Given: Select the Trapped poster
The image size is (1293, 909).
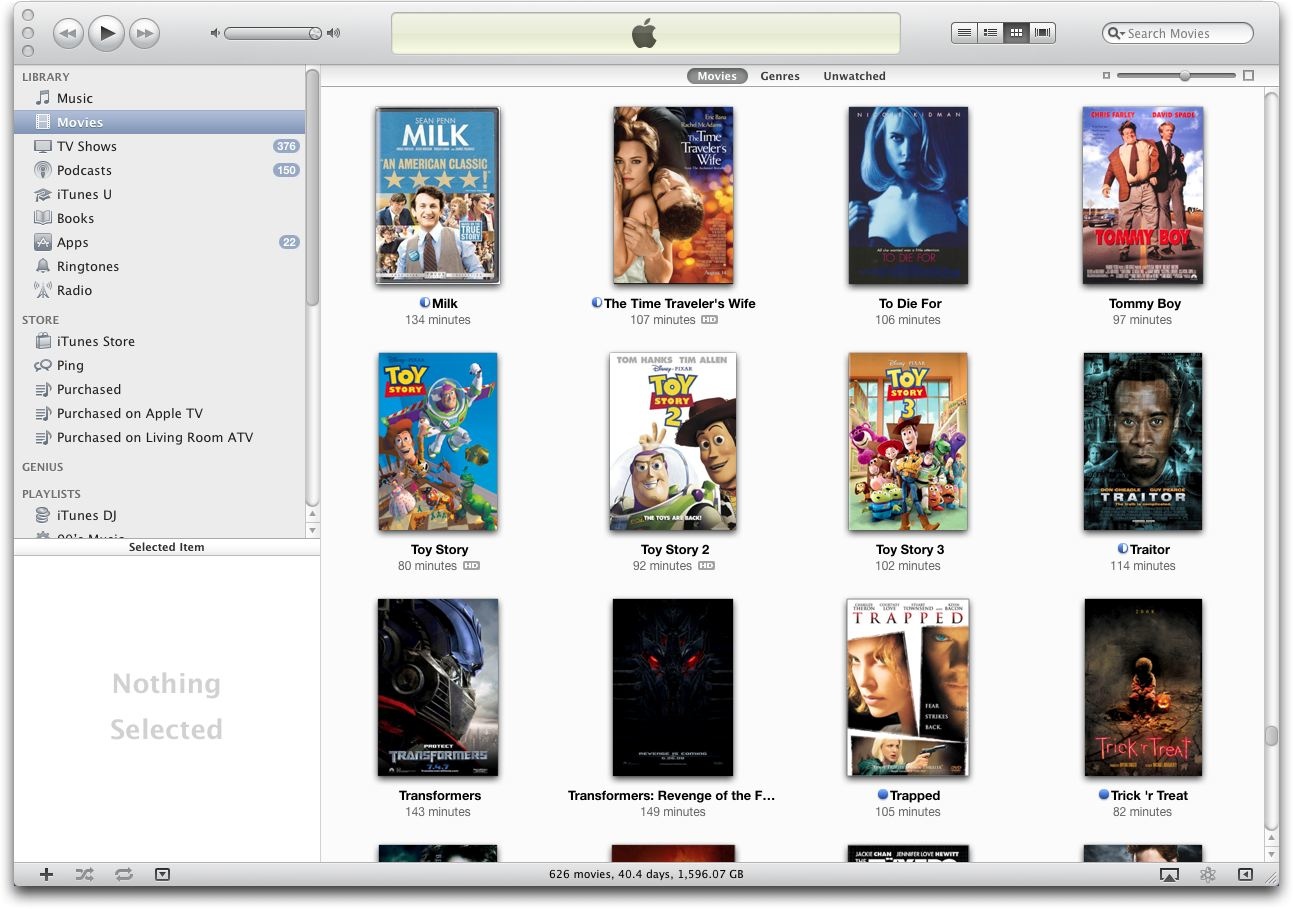Looking at the screenshot, I should [908, 688].
